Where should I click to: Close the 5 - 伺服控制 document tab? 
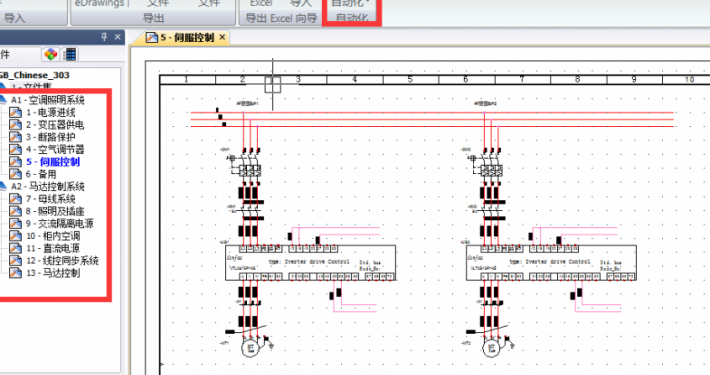[x=222, y=37]
